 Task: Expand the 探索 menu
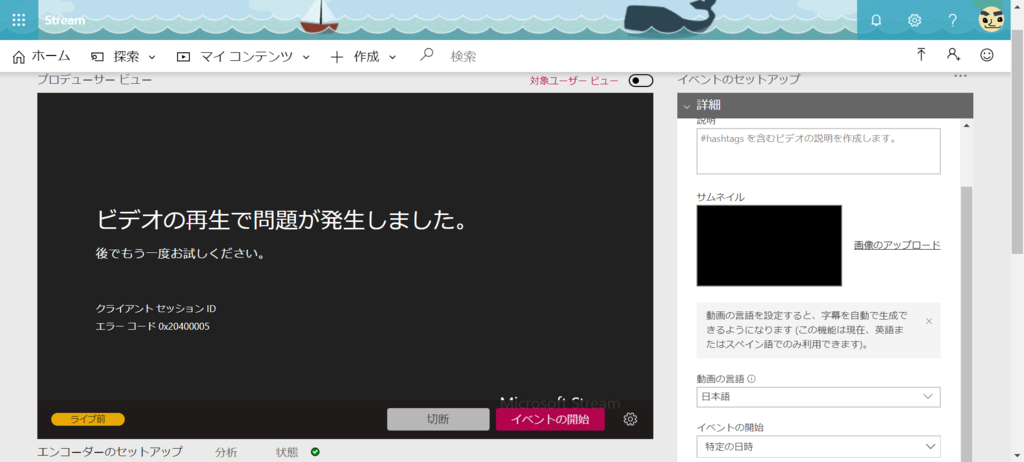pyautogui.click(x=123, y=56)
